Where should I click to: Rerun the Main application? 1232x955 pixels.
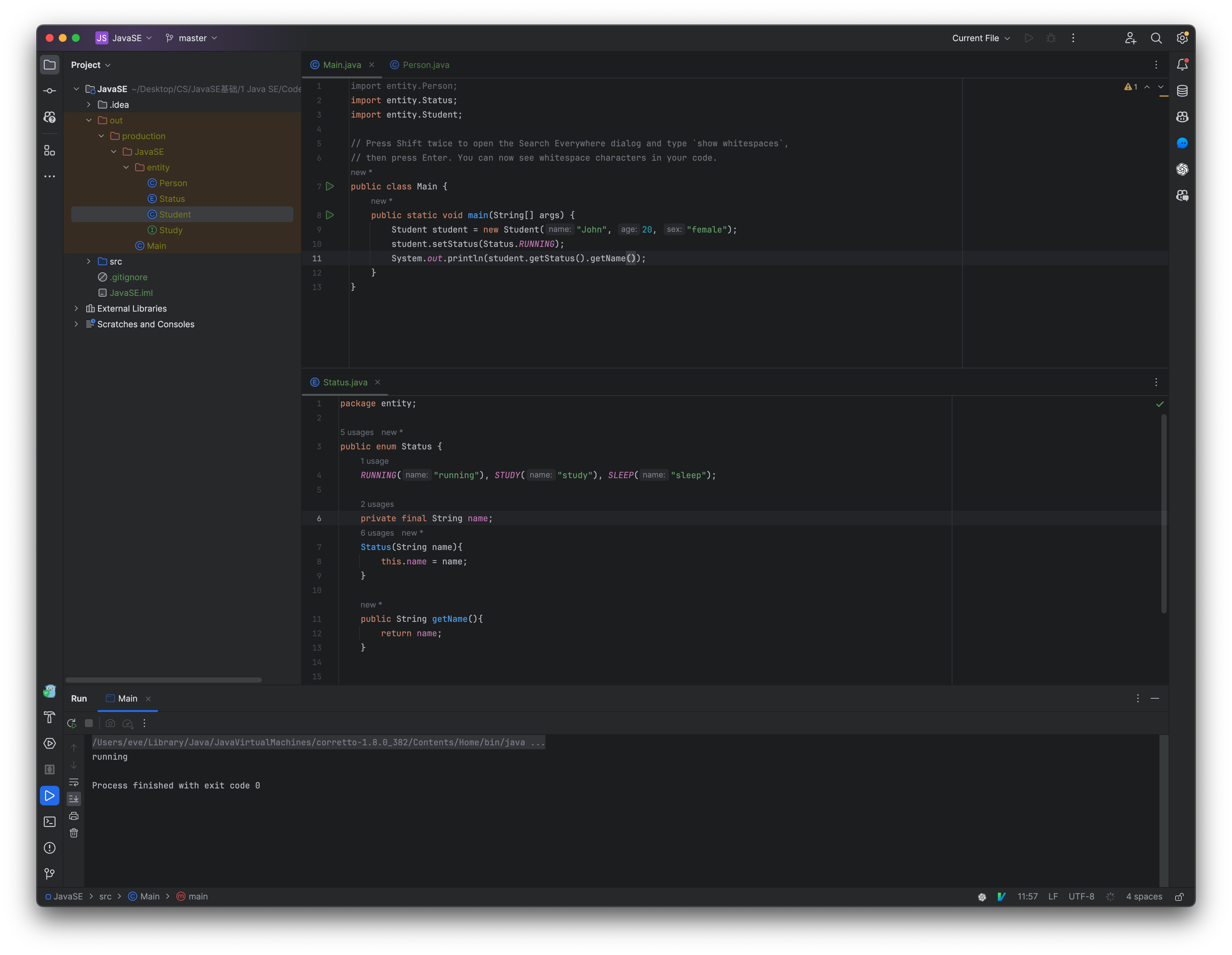tap(72, 723)
